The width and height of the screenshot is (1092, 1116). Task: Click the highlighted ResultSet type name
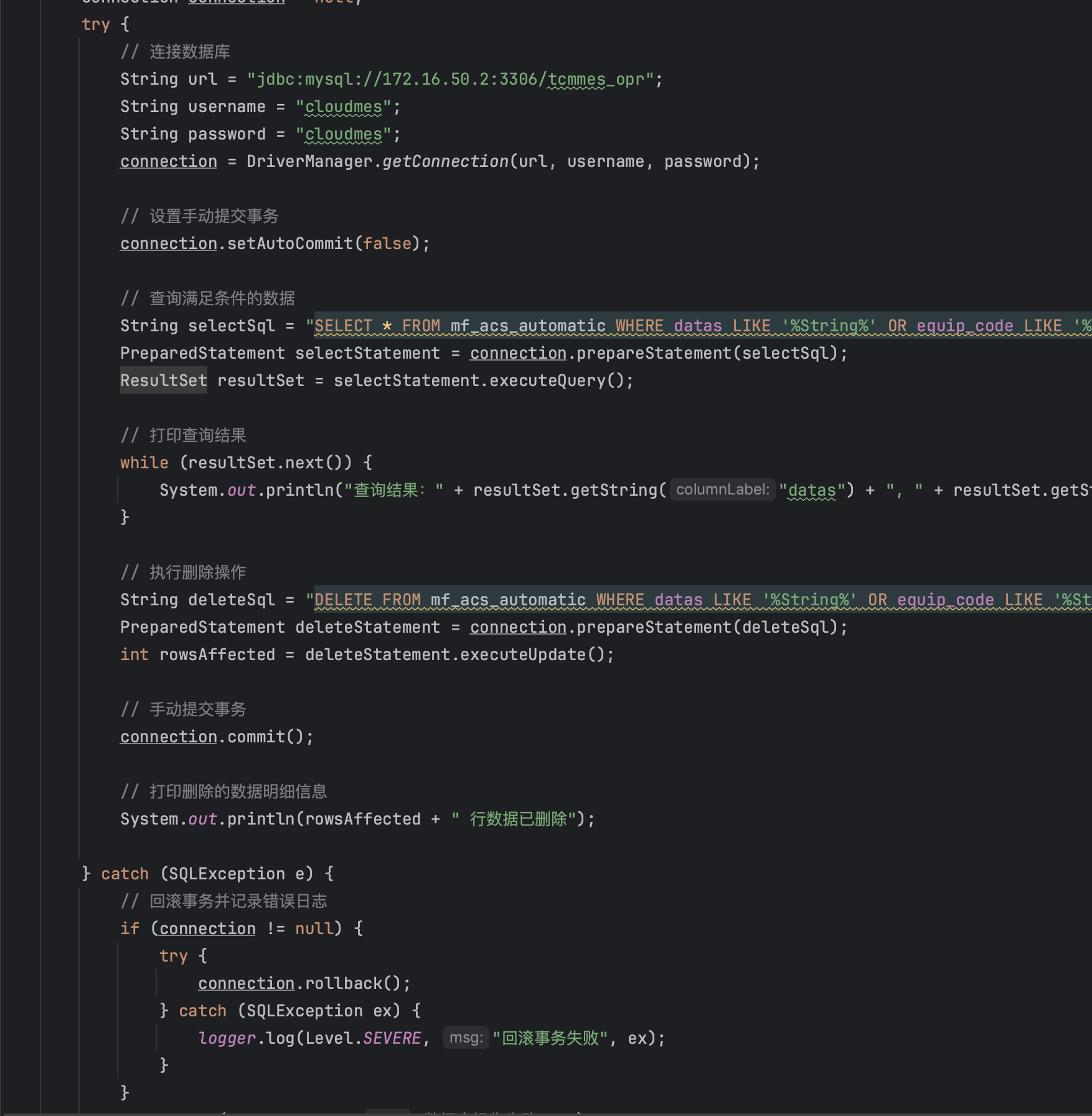164,381
